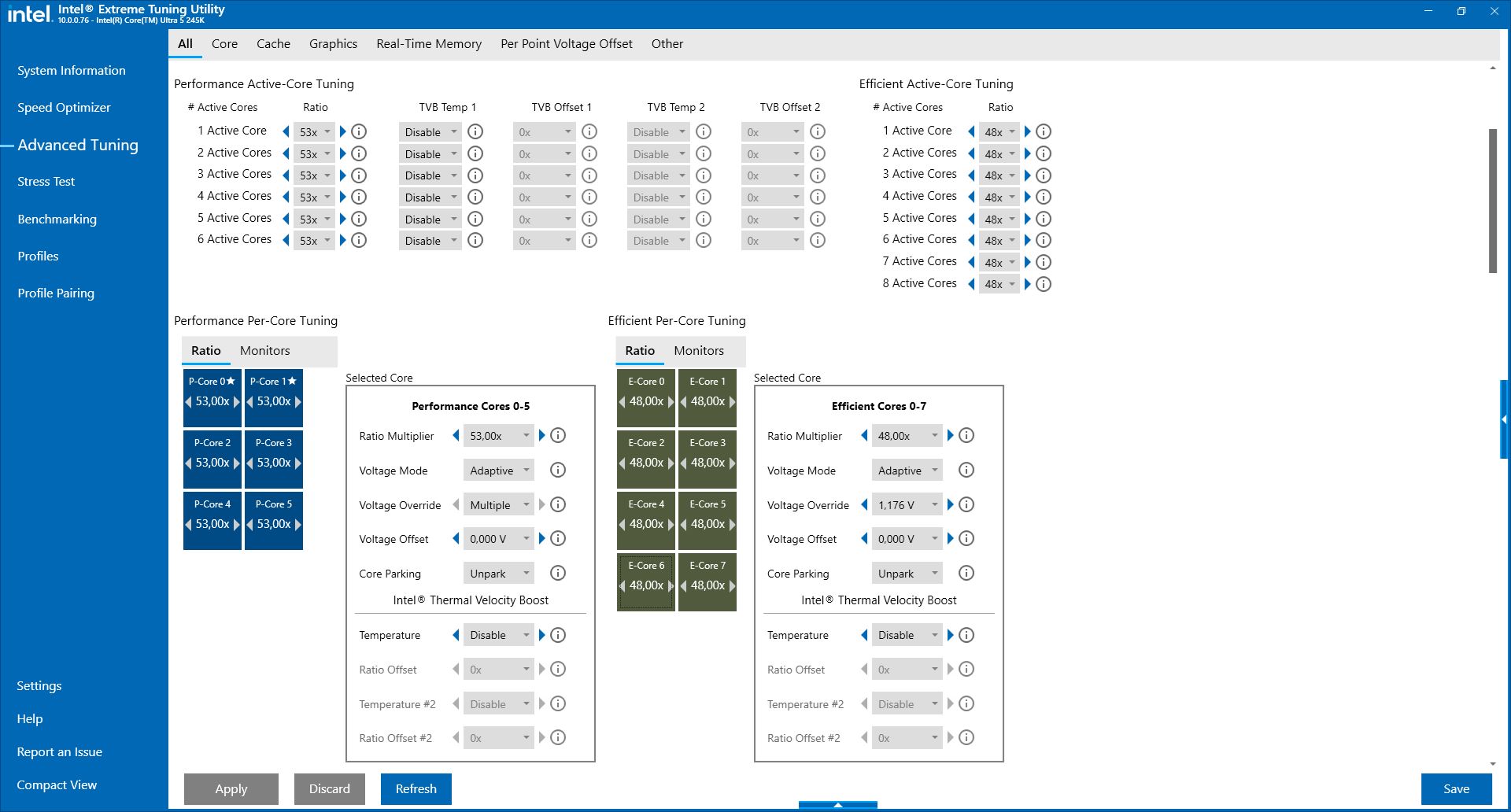The height and width of the screenshot is (812, 1511).
Task: Show info for Performance Cores Voltage Mode
Action: coord(558,470)
